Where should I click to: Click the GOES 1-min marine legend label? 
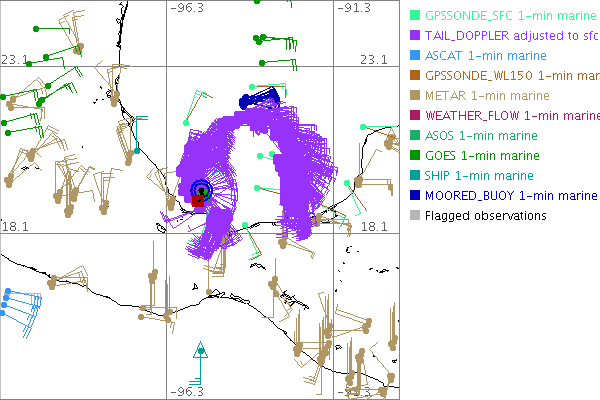[x=482, y=155]
